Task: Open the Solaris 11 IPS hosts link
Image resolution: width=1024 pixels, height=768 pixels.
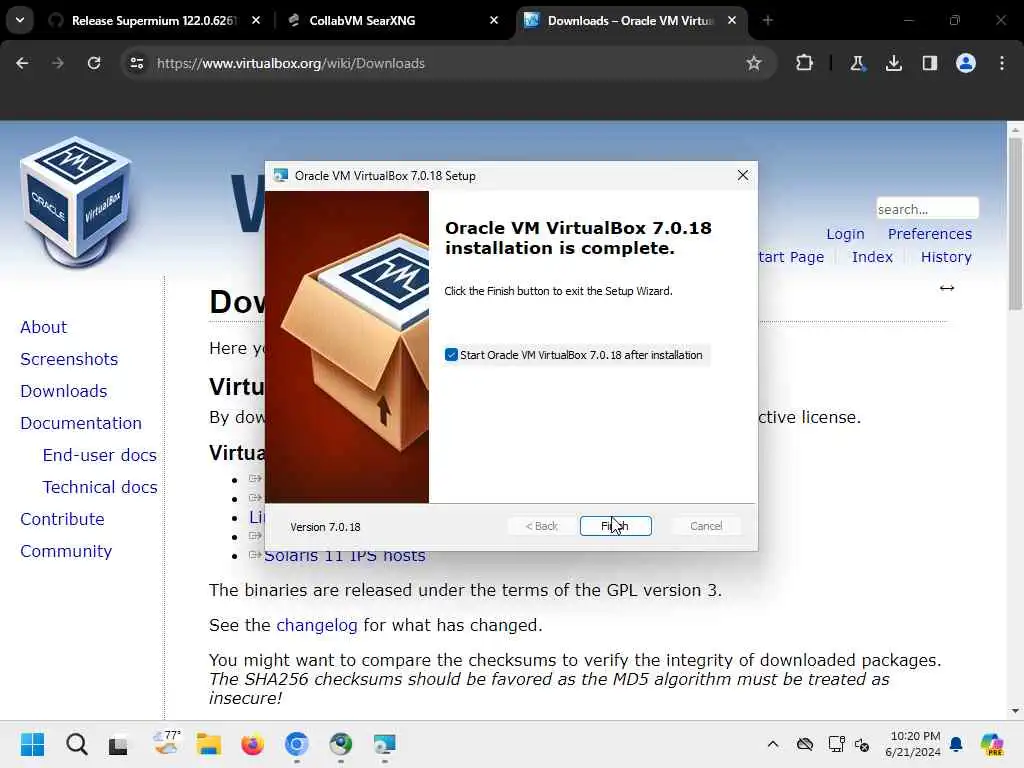Action: click(345, 557)
